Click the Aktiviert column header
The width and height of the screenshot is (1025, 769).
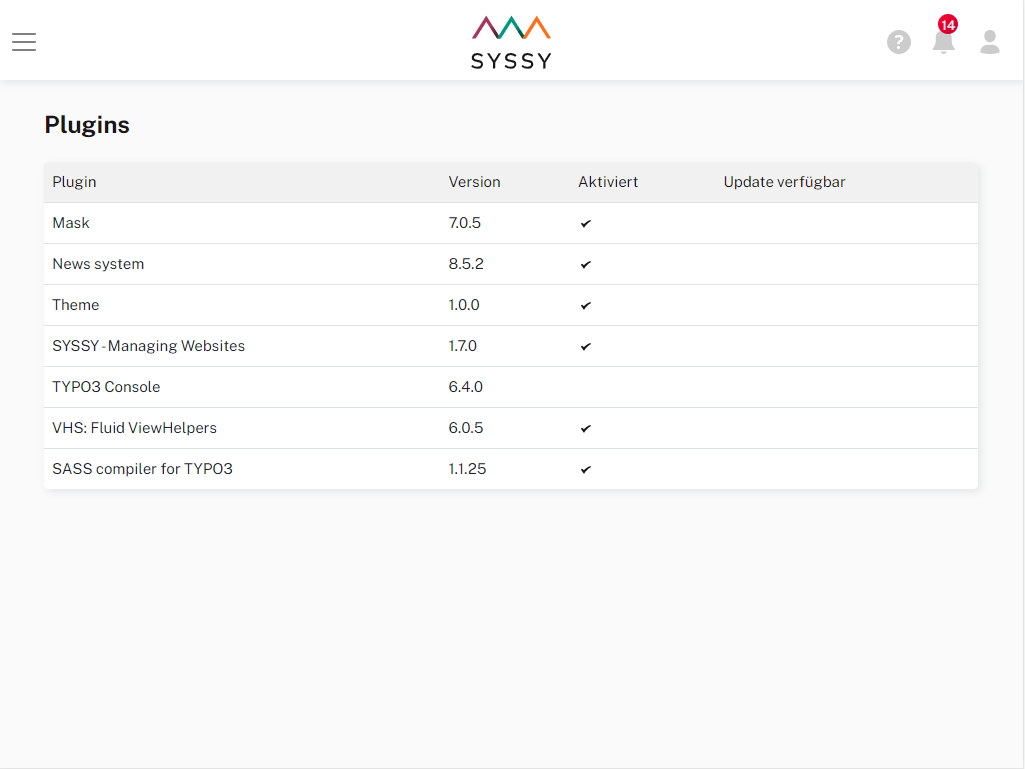(609, 182)
